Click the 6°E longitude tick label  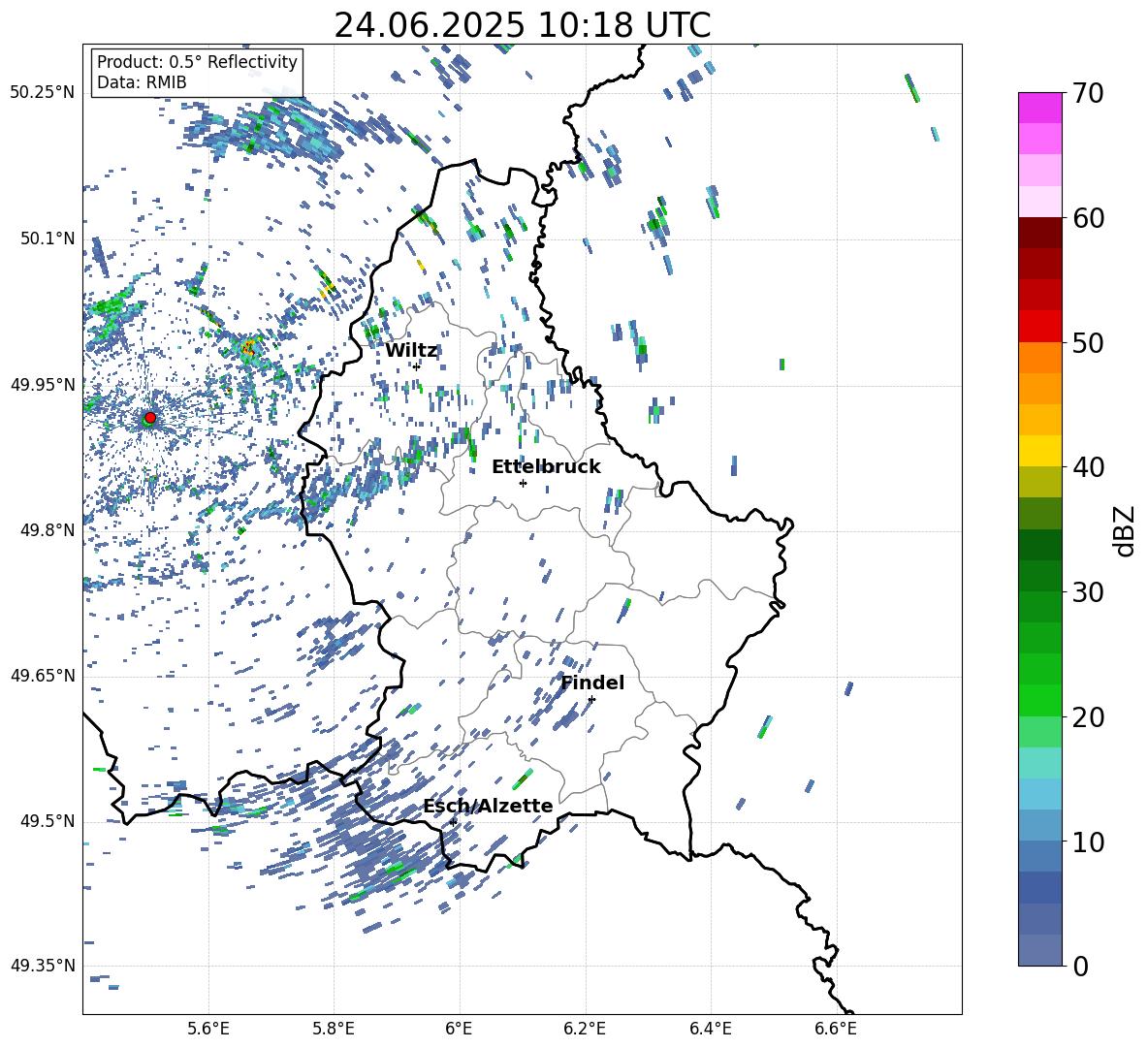pos(459,1030)
